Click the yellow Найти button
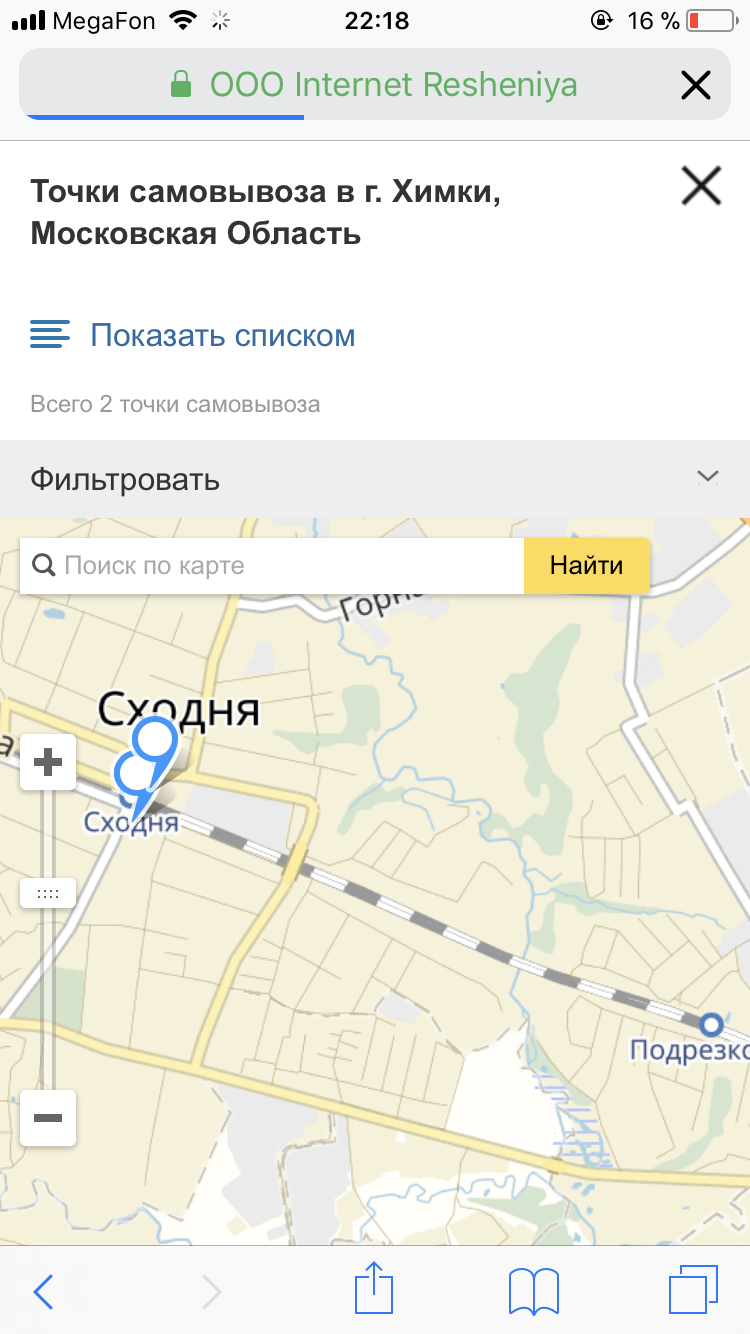The width and height of the screenshot is (750, 1334). (x=587, y=565)
